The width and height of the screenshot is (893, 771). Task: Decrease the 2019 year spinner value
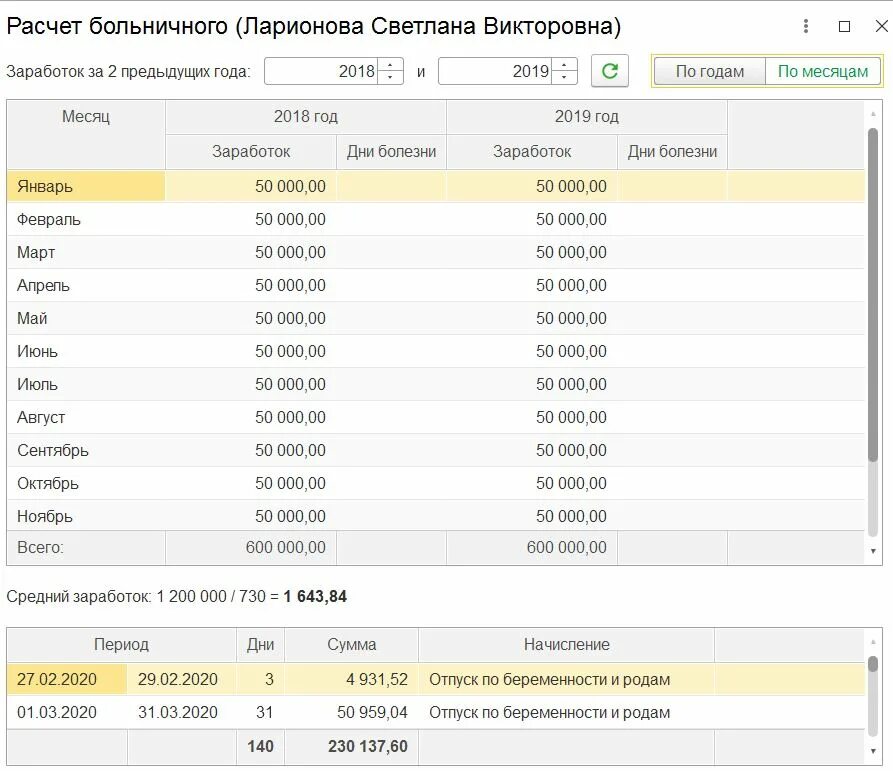566,78
